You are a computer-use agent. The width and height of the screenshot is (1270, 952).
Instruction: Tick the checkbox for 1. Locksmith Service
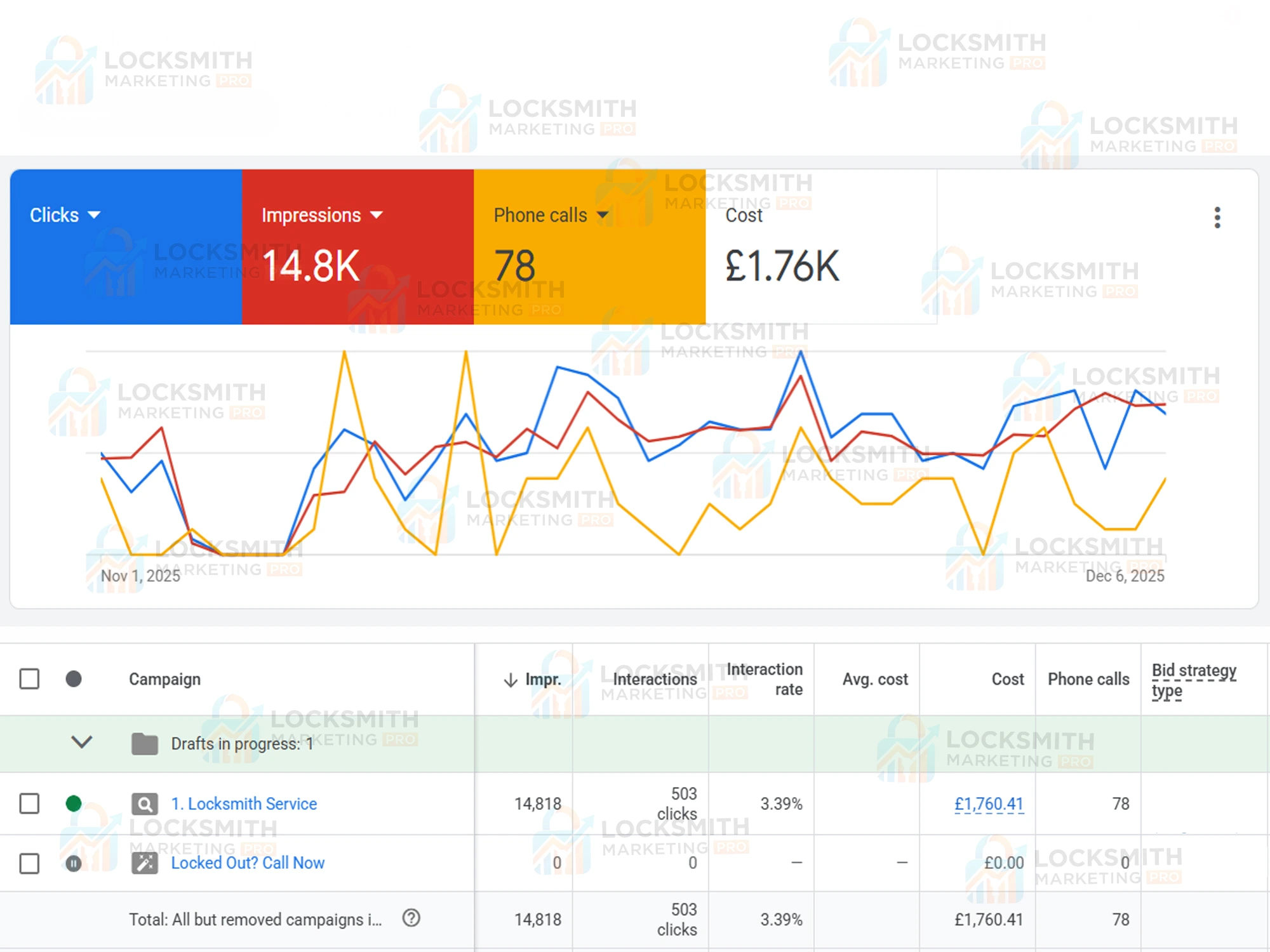[29, 803]
